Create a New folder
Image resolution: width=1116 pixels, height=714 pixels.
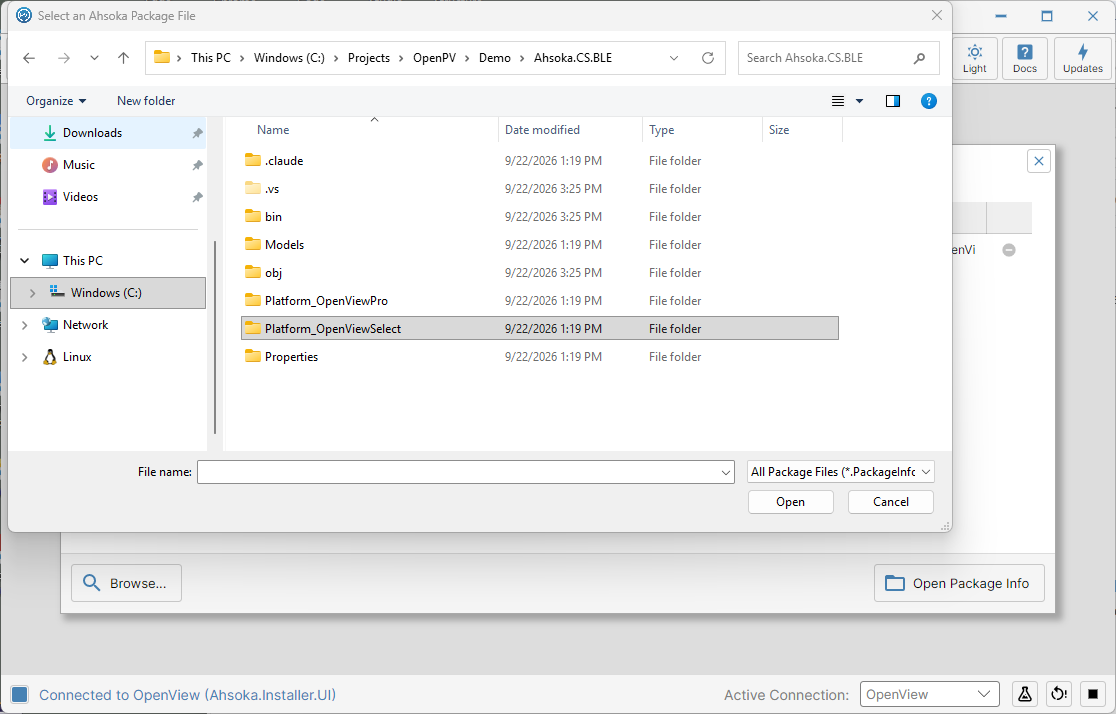pyautogui.click(x=146, y=101)
